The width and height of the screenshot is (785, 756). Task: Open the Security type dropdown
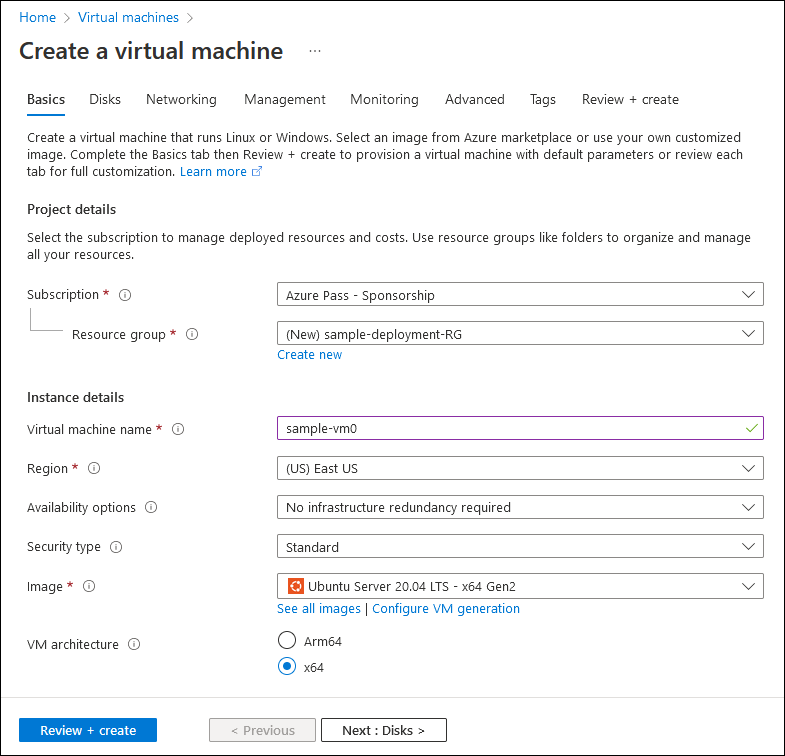click(x=520, y=547)
